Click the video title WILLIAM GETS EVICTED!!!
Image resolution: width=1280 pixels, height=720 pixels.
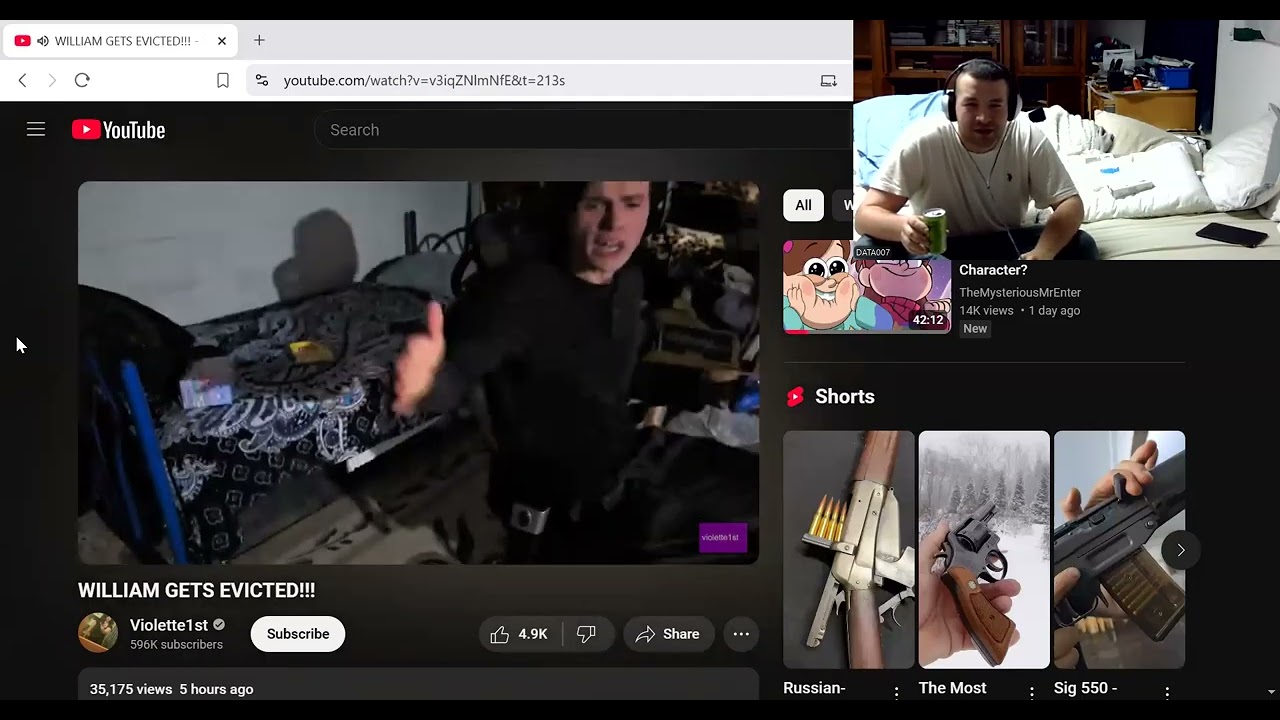pyautogui.click(x=197, y=590)
